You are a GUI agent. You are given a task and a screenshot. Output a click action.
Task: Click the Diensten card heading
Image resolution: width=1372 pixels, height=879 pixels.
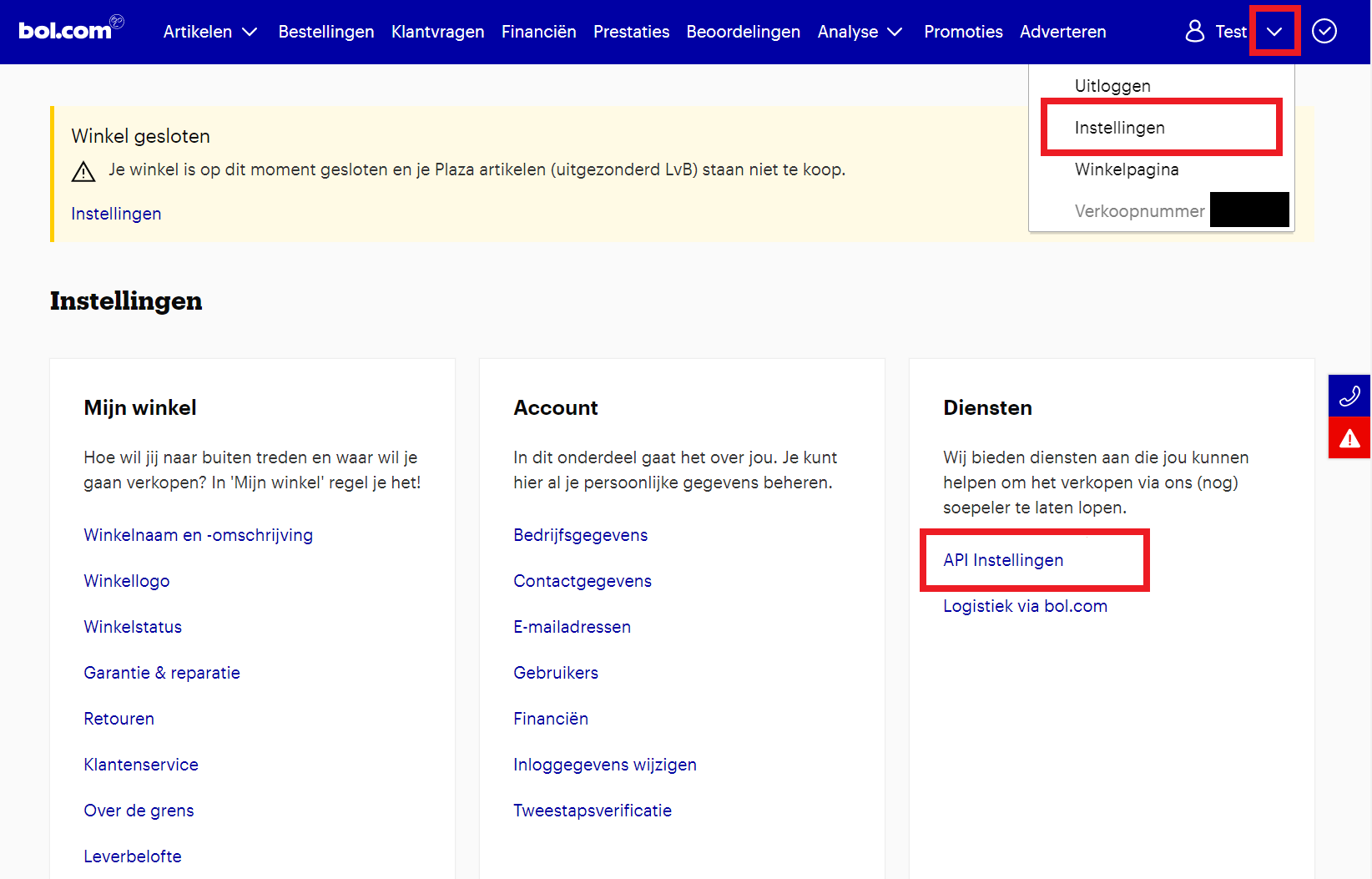click(988, 407)
